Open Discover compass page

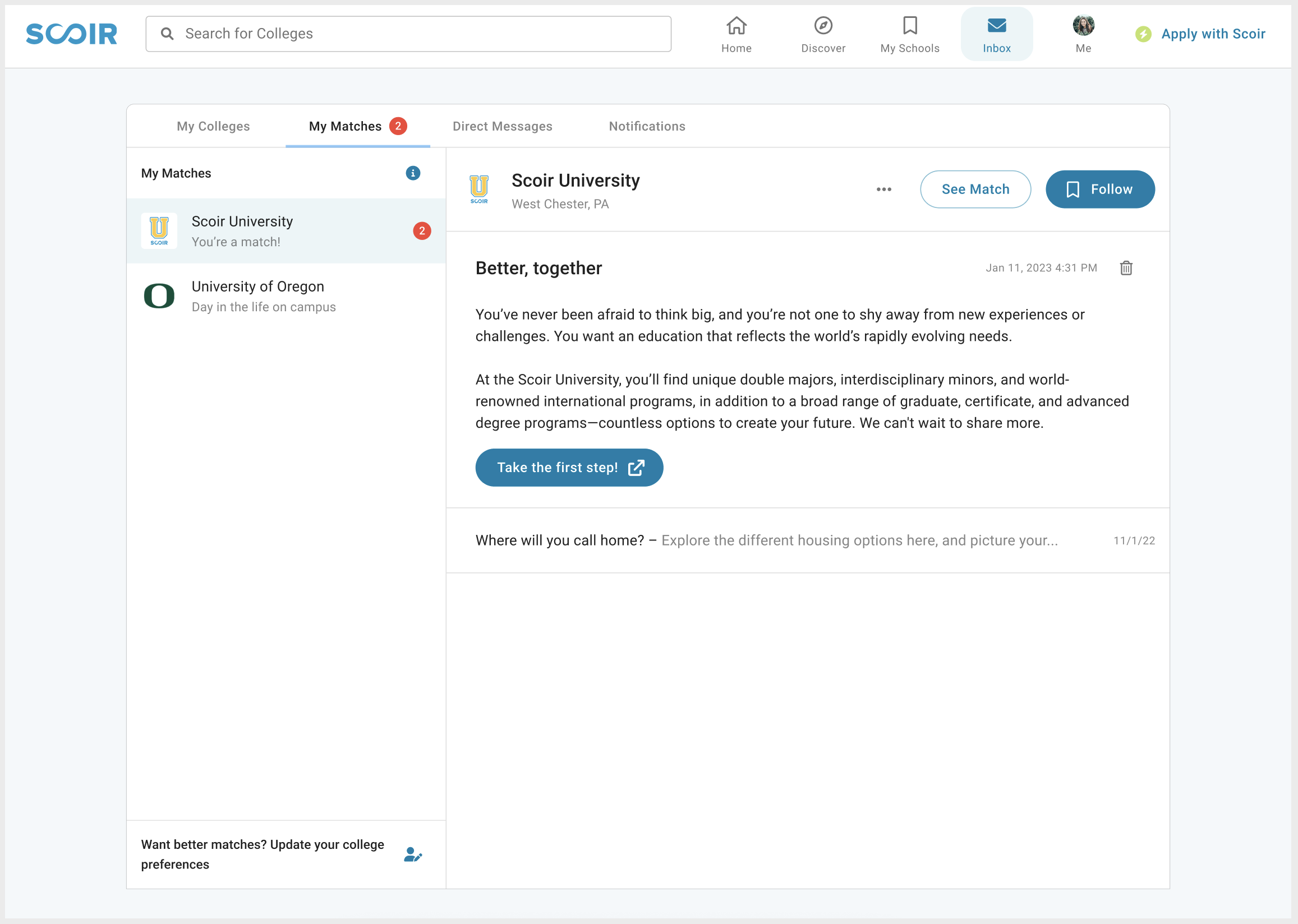point(823,34)
